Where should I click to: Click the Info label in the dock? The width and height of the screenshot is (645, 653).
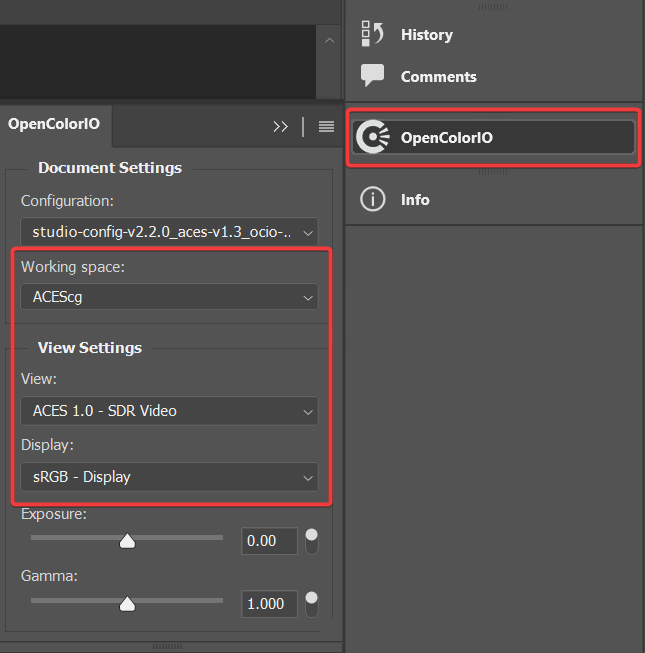coord(415,199)
